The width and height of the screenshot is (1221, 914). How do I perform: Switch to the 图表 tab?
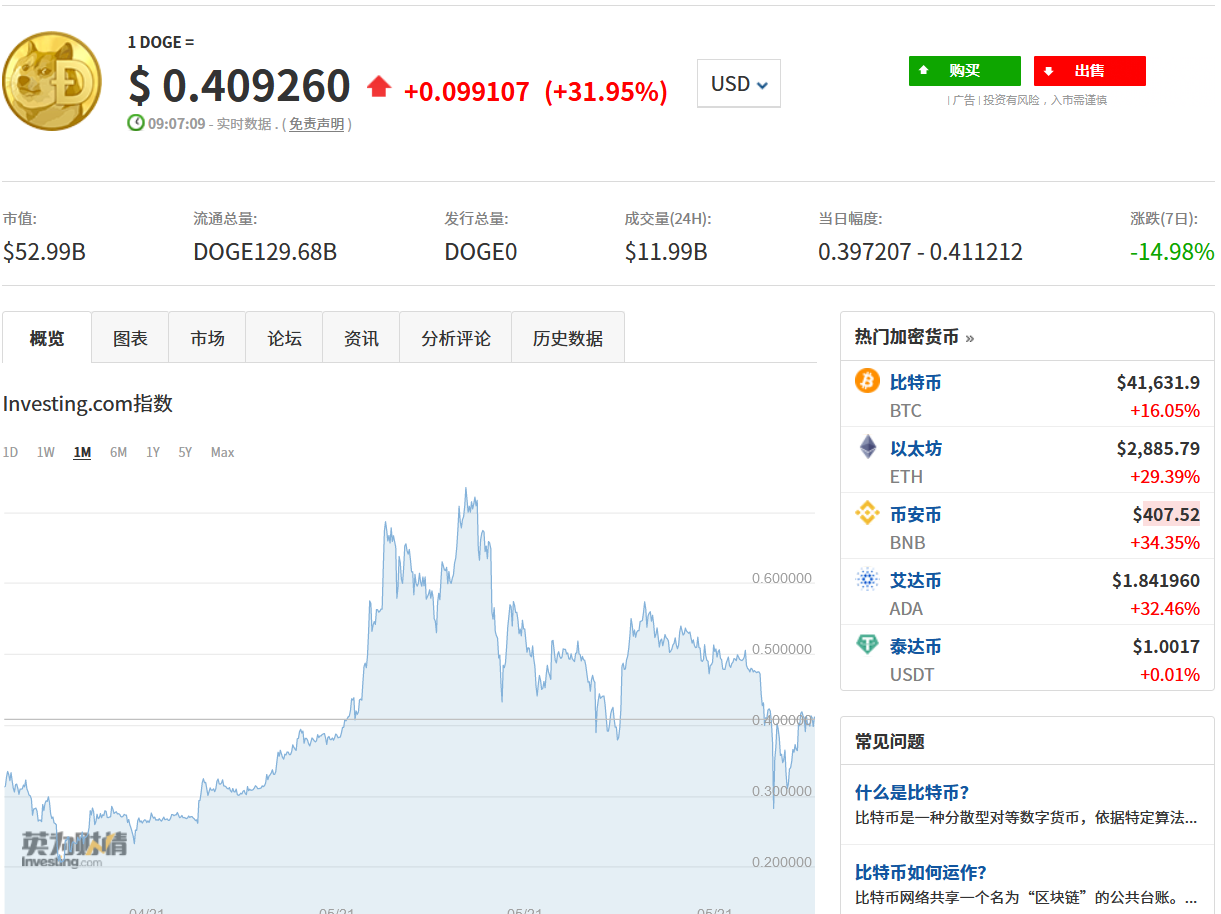(130, 338)
